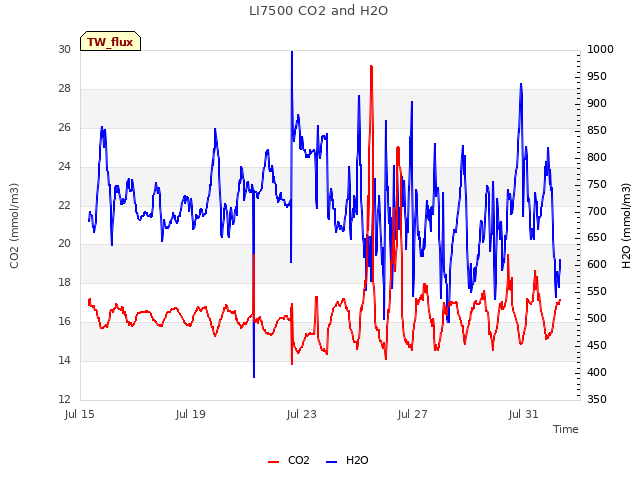640x480 pixels.
Task: Click the 30 label on the CO2 axis
Action: point(64,49)
